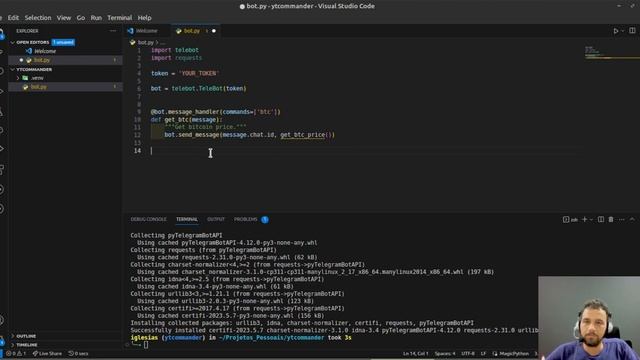The image size is (640, 360).
Task: Switch to the bot.py editor tab
Action: click(x=192, y=31)
